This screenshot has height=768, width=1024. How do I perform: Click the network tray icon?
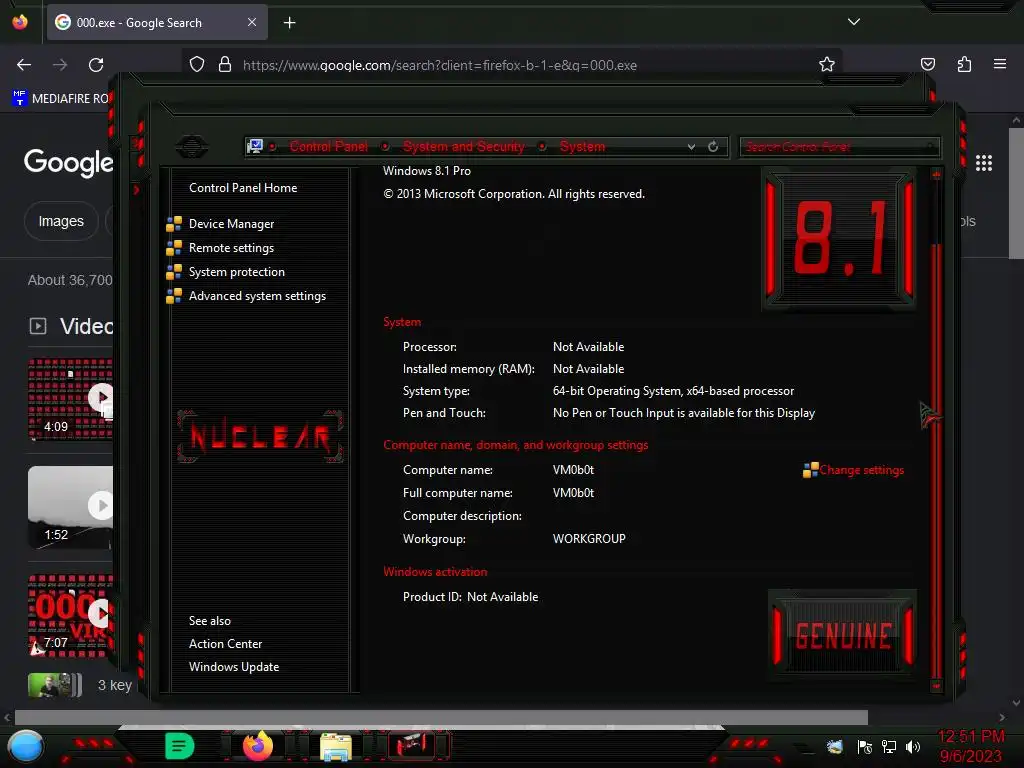(x=889, y=746)
